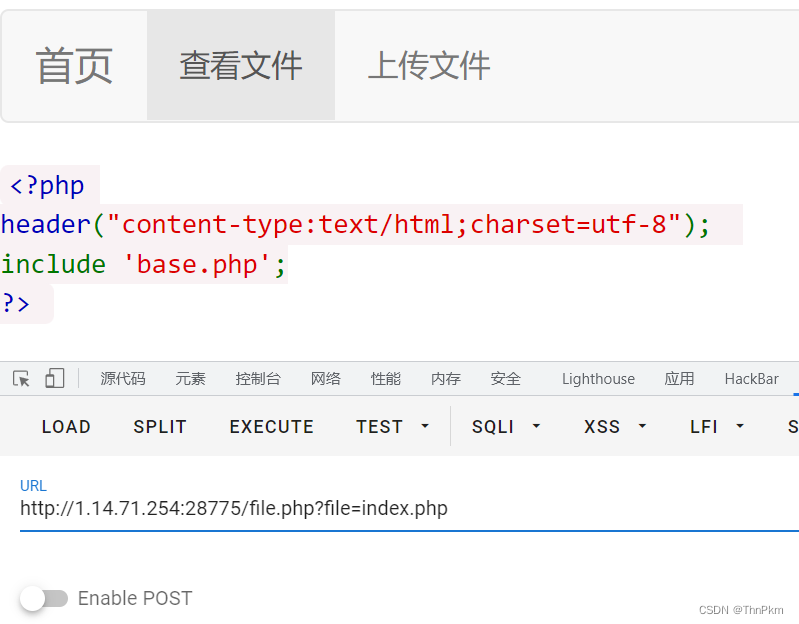This screenshot has height=624, width=799.
Task: Click the inspect element picker icon
Action: coord(21,379)
